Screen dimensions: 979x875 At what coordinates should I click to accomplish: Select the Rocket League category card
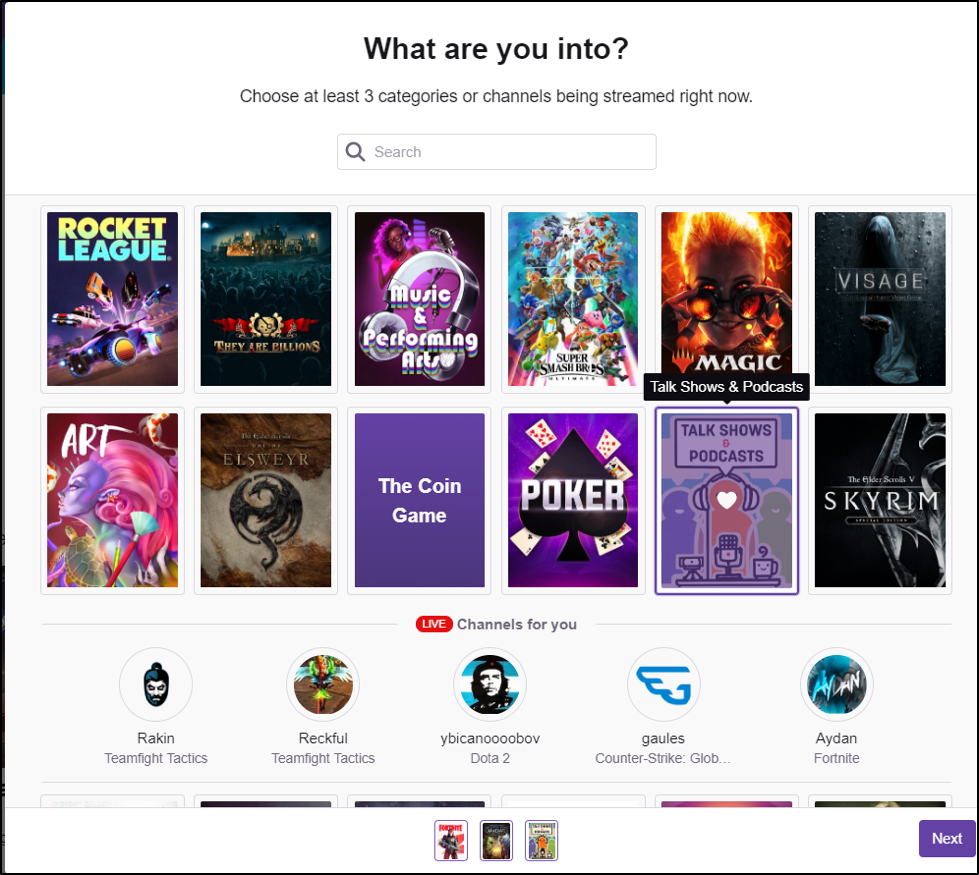tap(112, 299)
